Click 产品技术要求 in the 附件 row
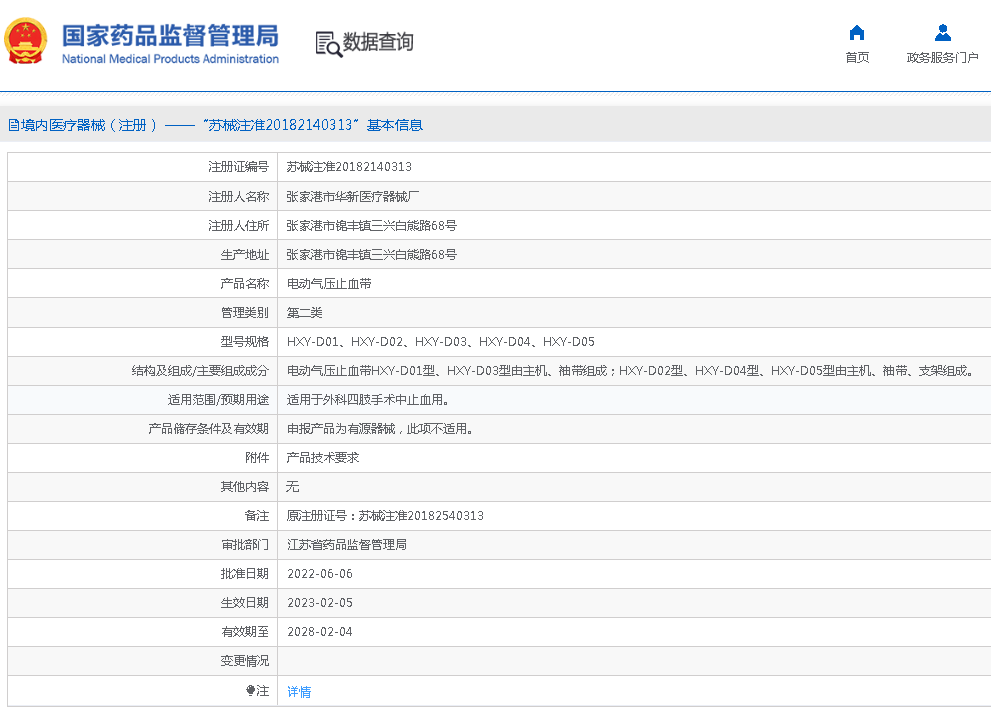 pos(323,457)
